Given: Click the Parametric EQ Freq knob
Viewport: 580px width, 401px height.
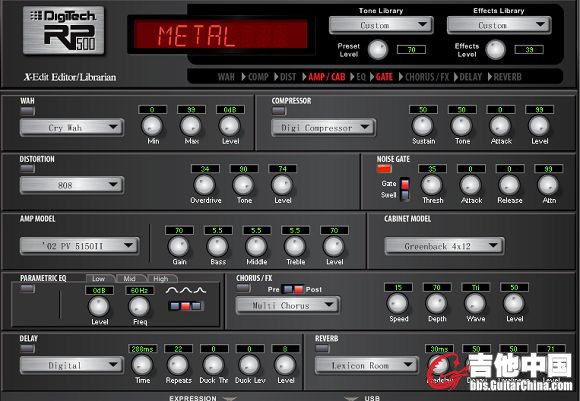Looking at the screenshot, I should [139, 306].
